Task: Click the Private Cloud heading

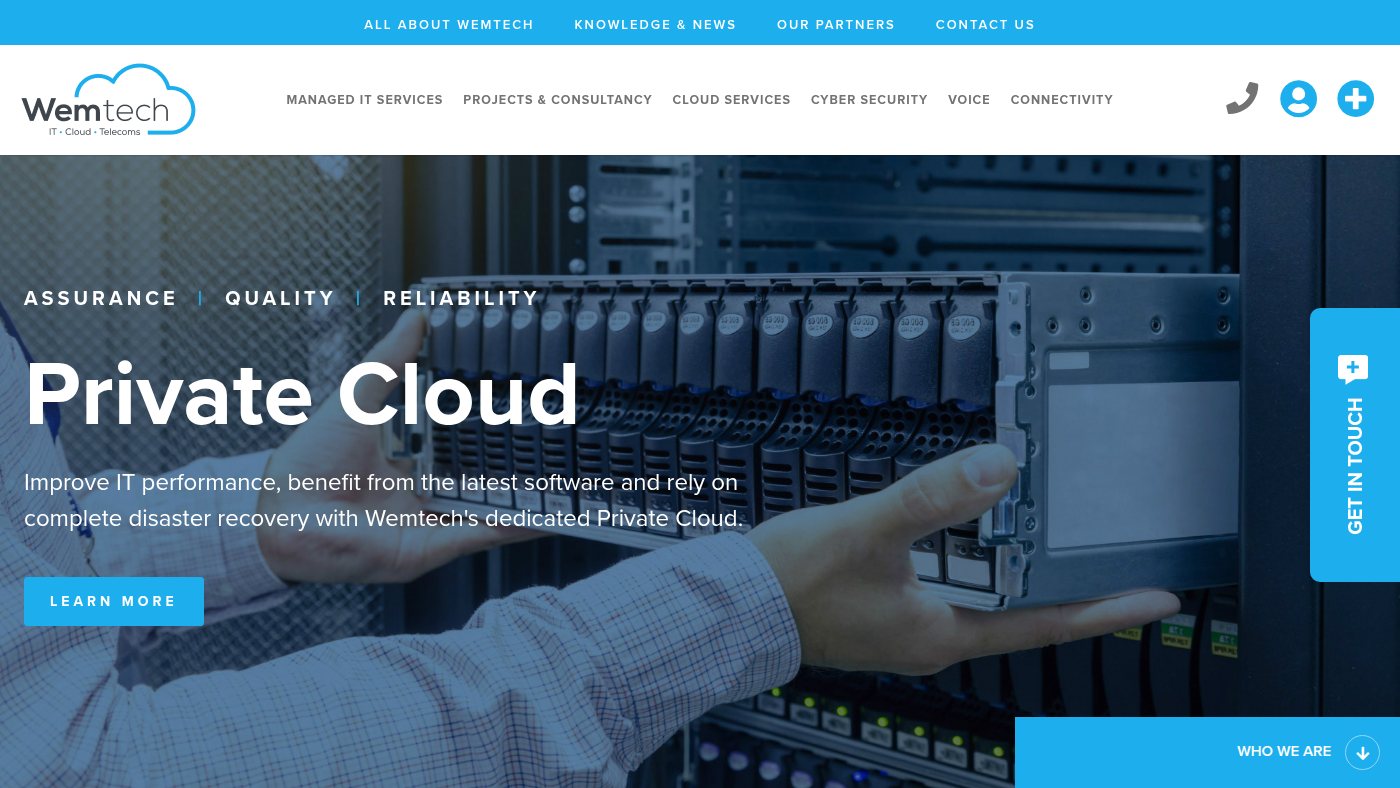Action: pos(302,394)
